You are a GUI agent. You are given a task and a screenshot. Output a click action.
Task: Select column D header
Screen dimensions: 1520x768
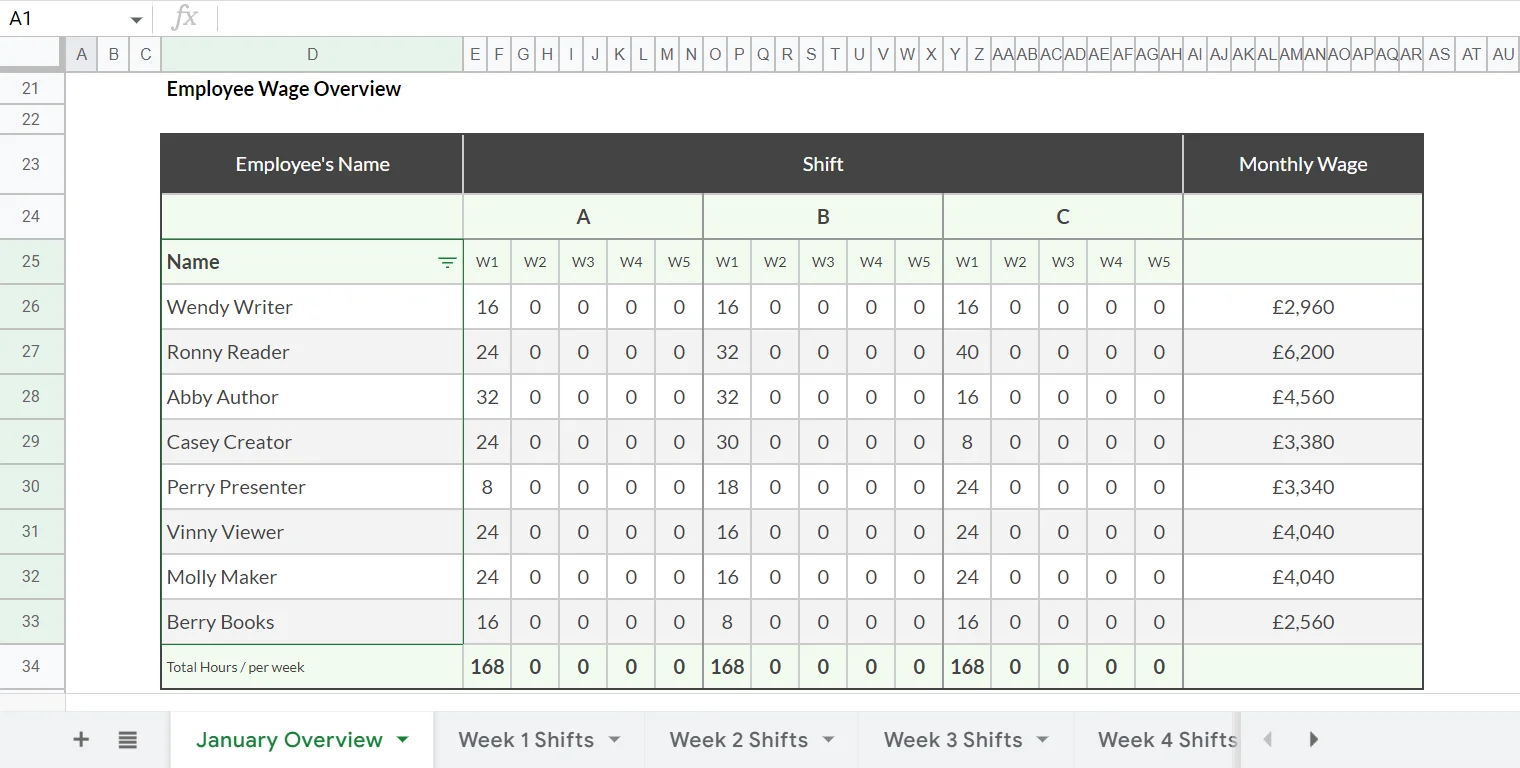(x=312, y=55)
